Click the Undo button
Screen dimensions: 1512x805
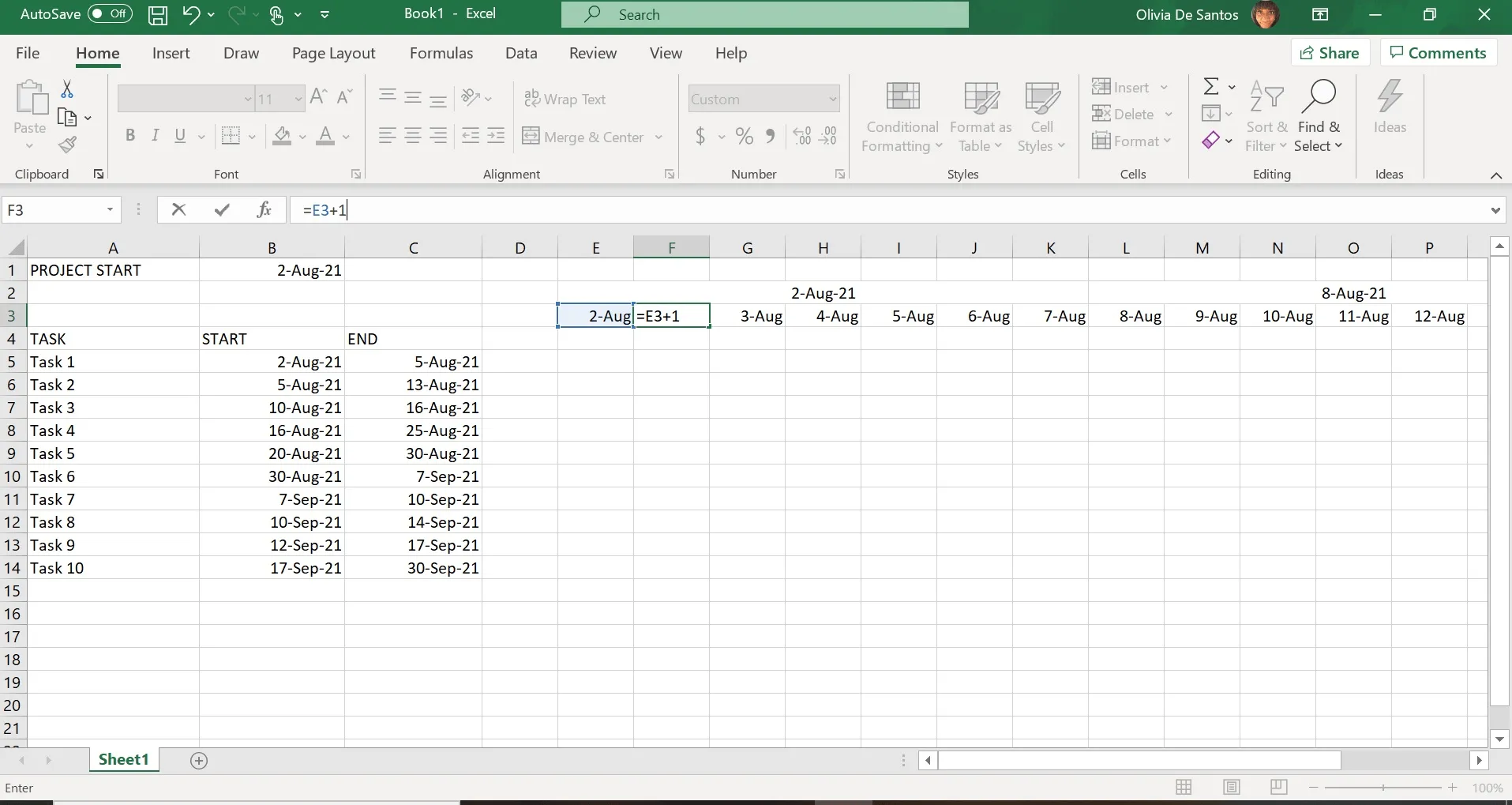click(190, 14)
